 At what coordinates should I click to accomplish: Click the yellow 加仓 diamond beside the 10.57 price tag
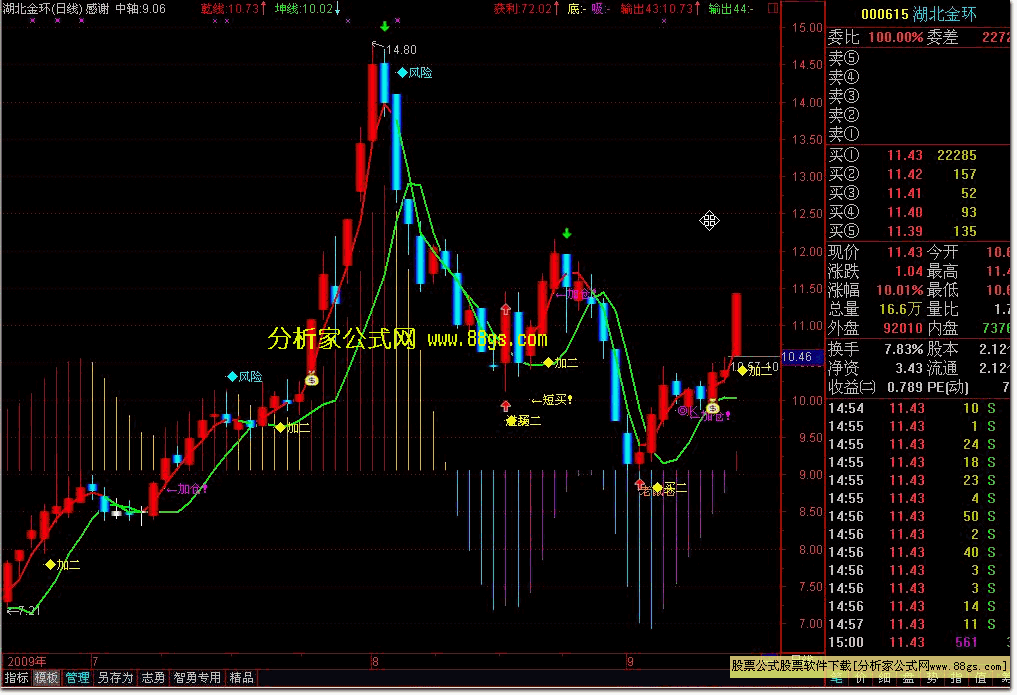[742, 370]
